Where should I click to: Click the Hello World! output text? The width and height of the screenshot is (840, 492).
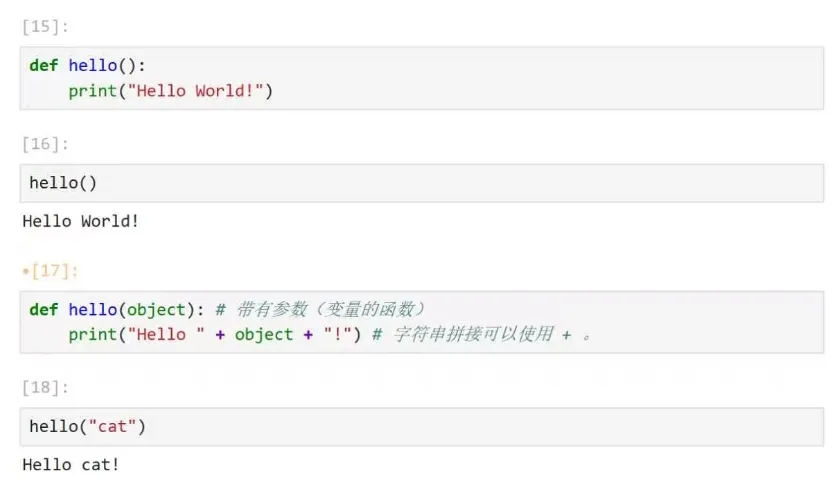(81, 221)
